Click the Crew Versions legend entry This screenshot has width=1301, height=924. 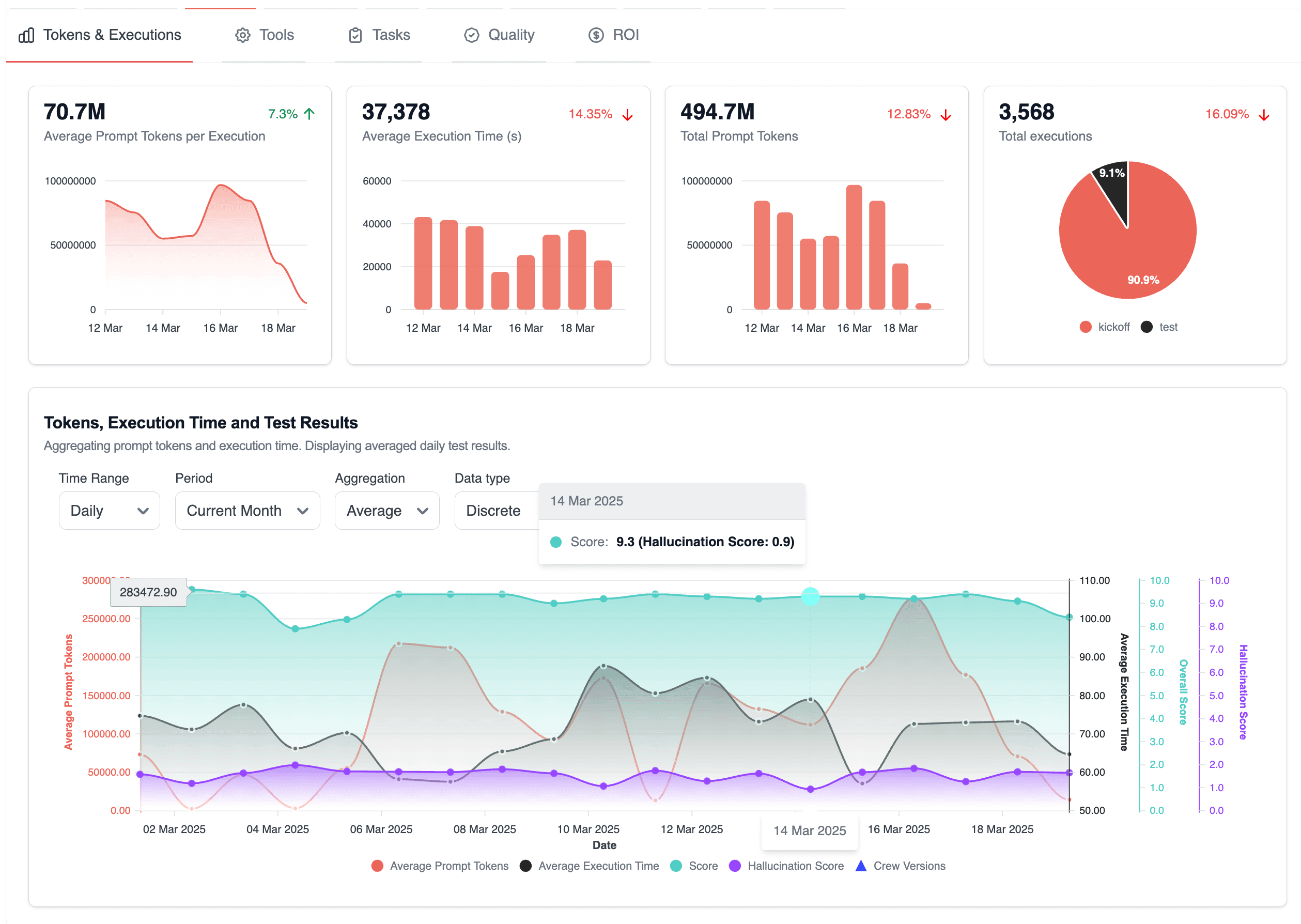(x=901, y=866)
